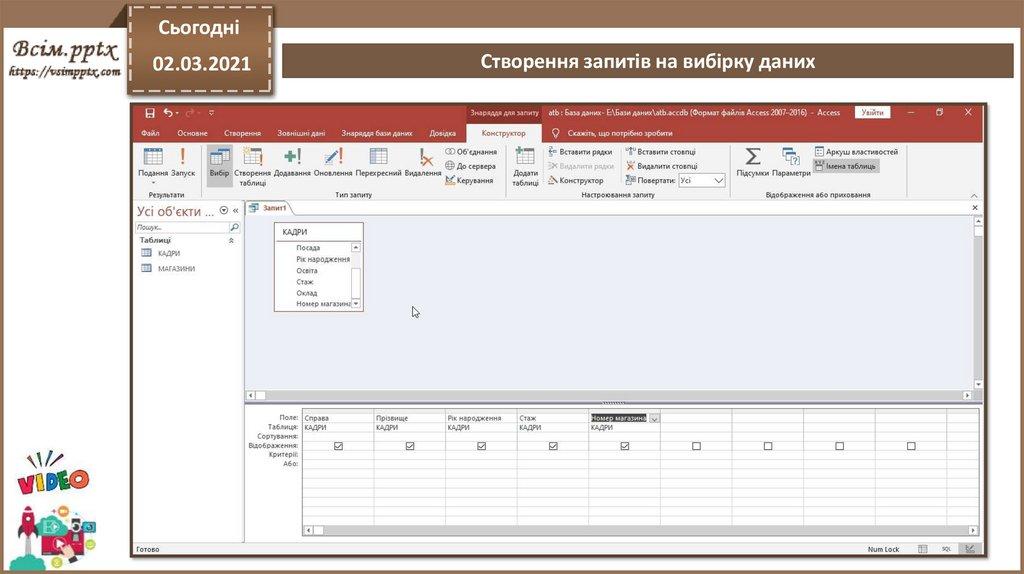Run the query with Запуск button
Image resolution: width=1024 pixels, height=574 pixels.
pos(183,162)
